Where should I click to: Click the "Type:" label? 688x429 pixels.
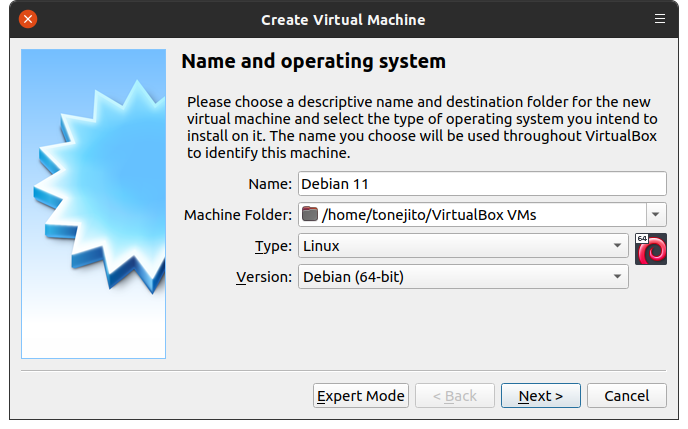(273, 246)
